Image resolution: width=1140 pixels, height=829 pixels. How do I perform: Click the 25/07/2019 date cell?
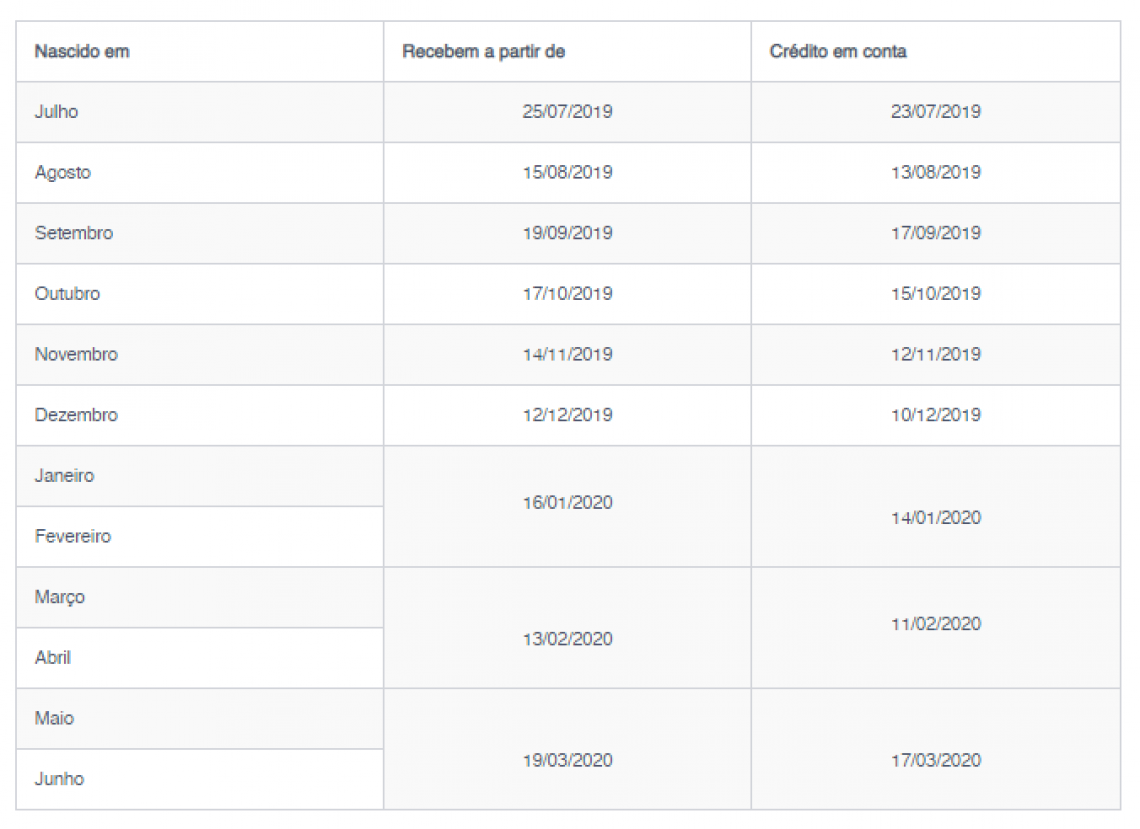pos(567,112)
